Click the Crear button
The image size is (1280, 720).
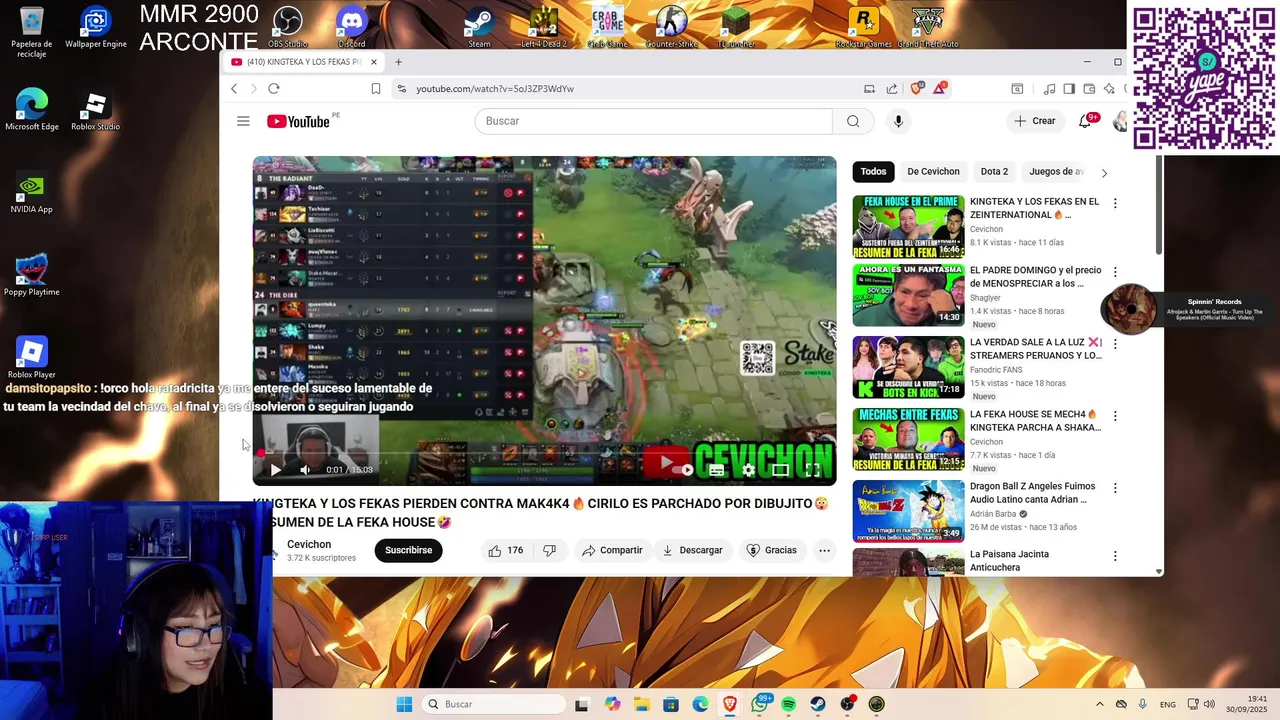tap(1034, 121)
